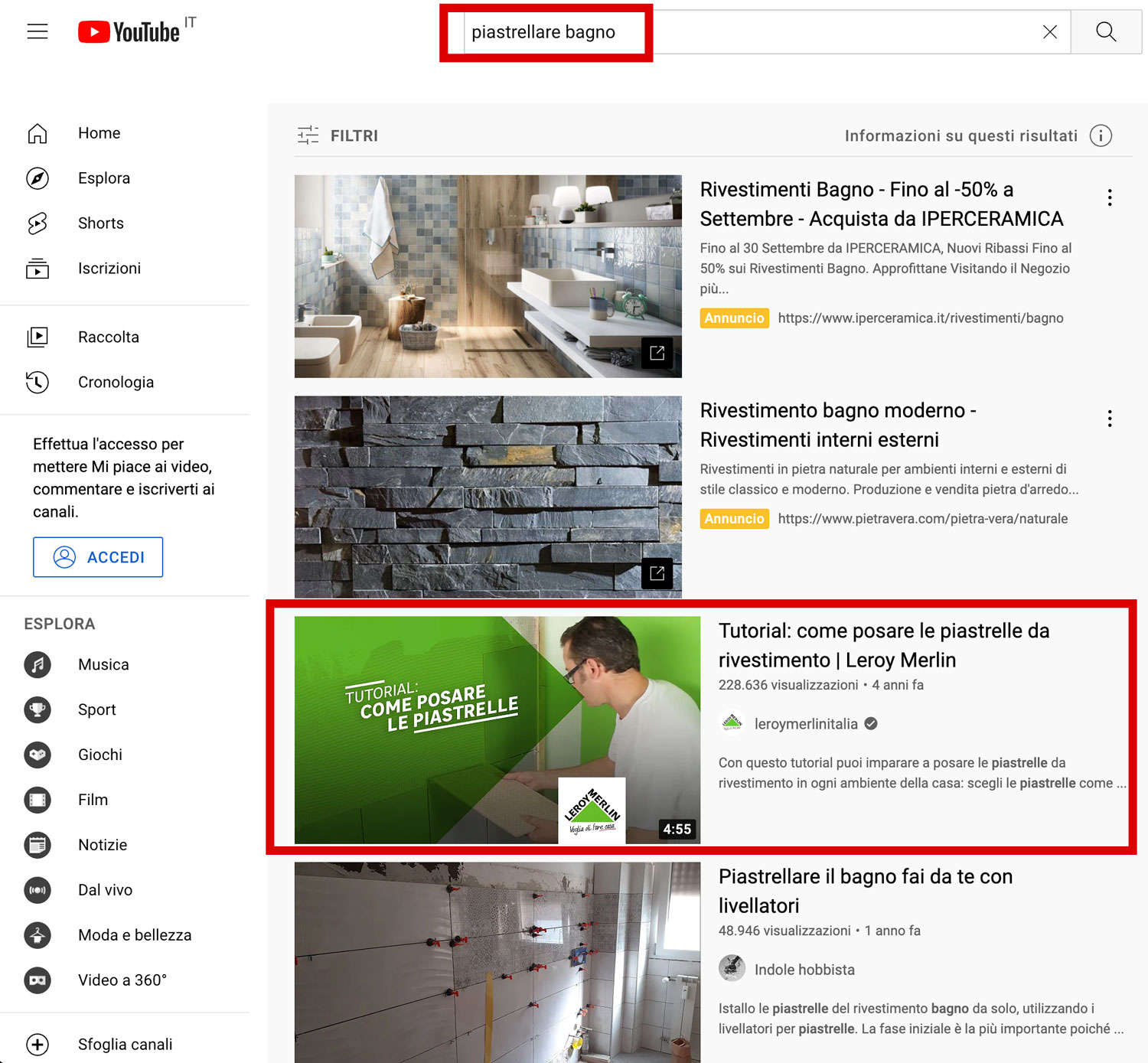Click Piastrellare il bagno fai da te title
1148x1063 pixels.
(866, 892)
